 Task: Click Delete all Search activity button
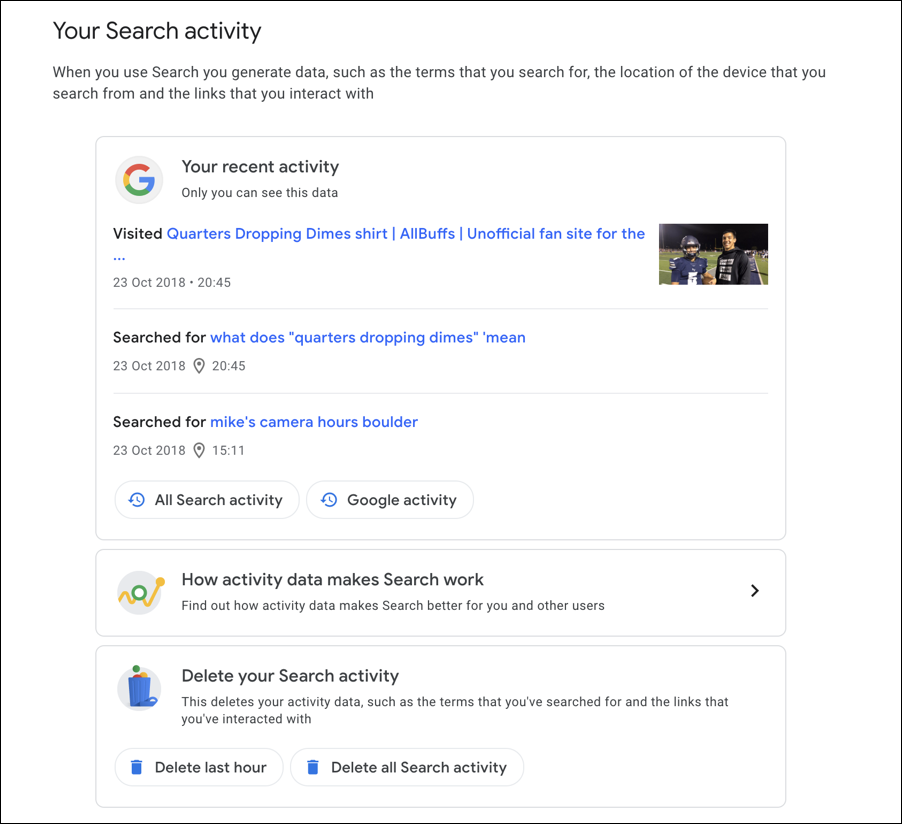[x=407, y=767]
